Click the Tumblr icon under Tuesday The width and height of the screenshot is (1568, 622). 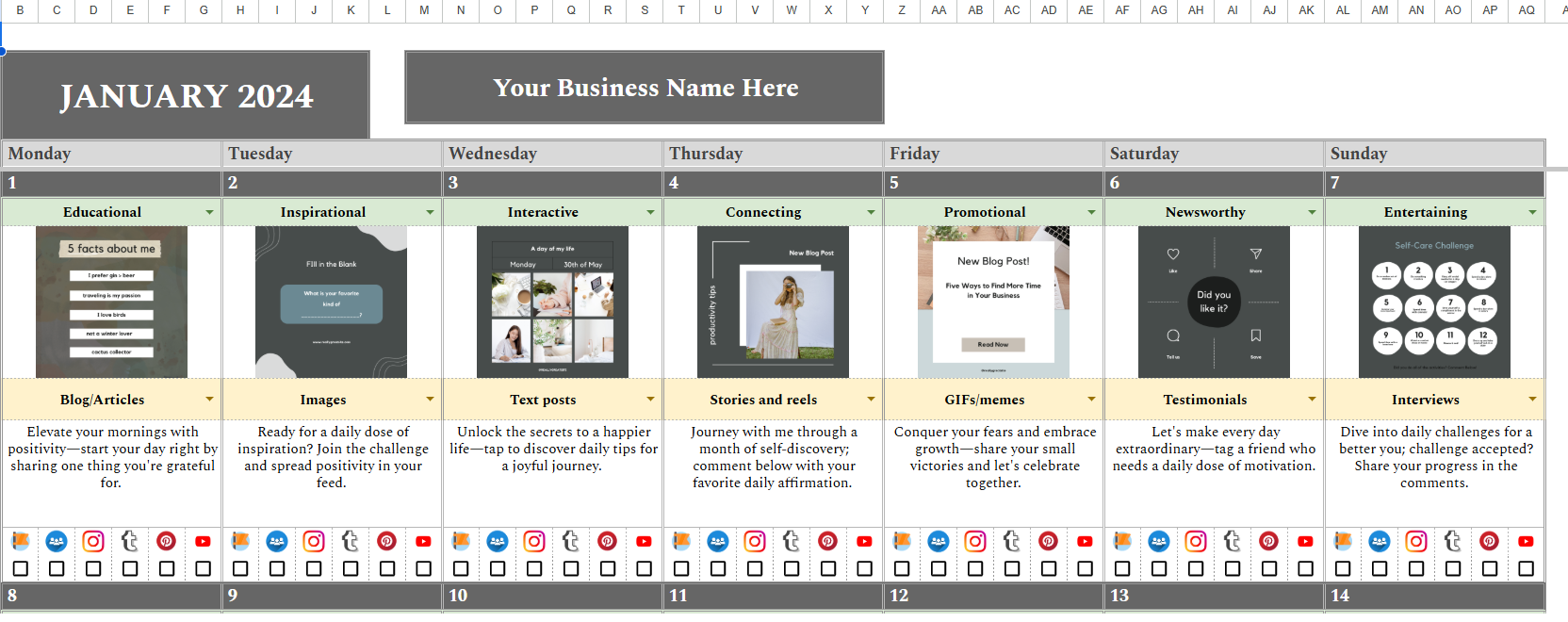tap(351, 541)
